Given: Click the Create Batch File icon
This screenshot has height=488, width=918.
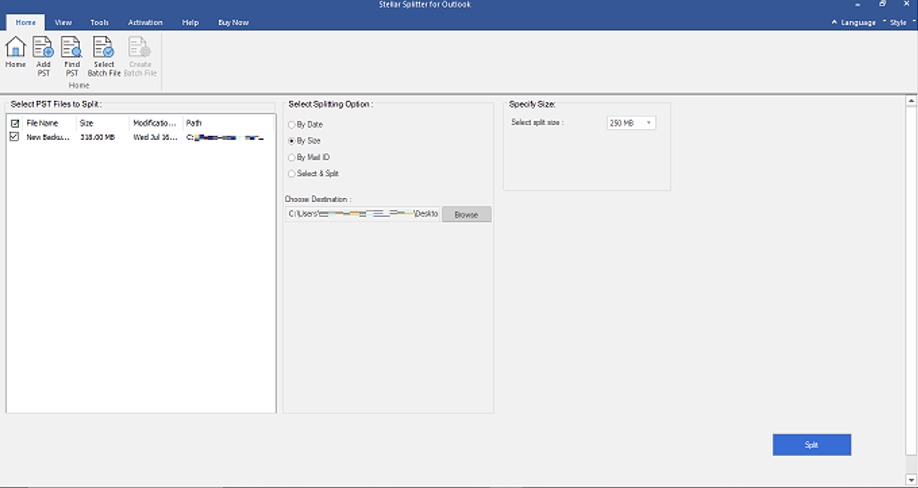Looking at the screenshot, I should click(140, 56).
